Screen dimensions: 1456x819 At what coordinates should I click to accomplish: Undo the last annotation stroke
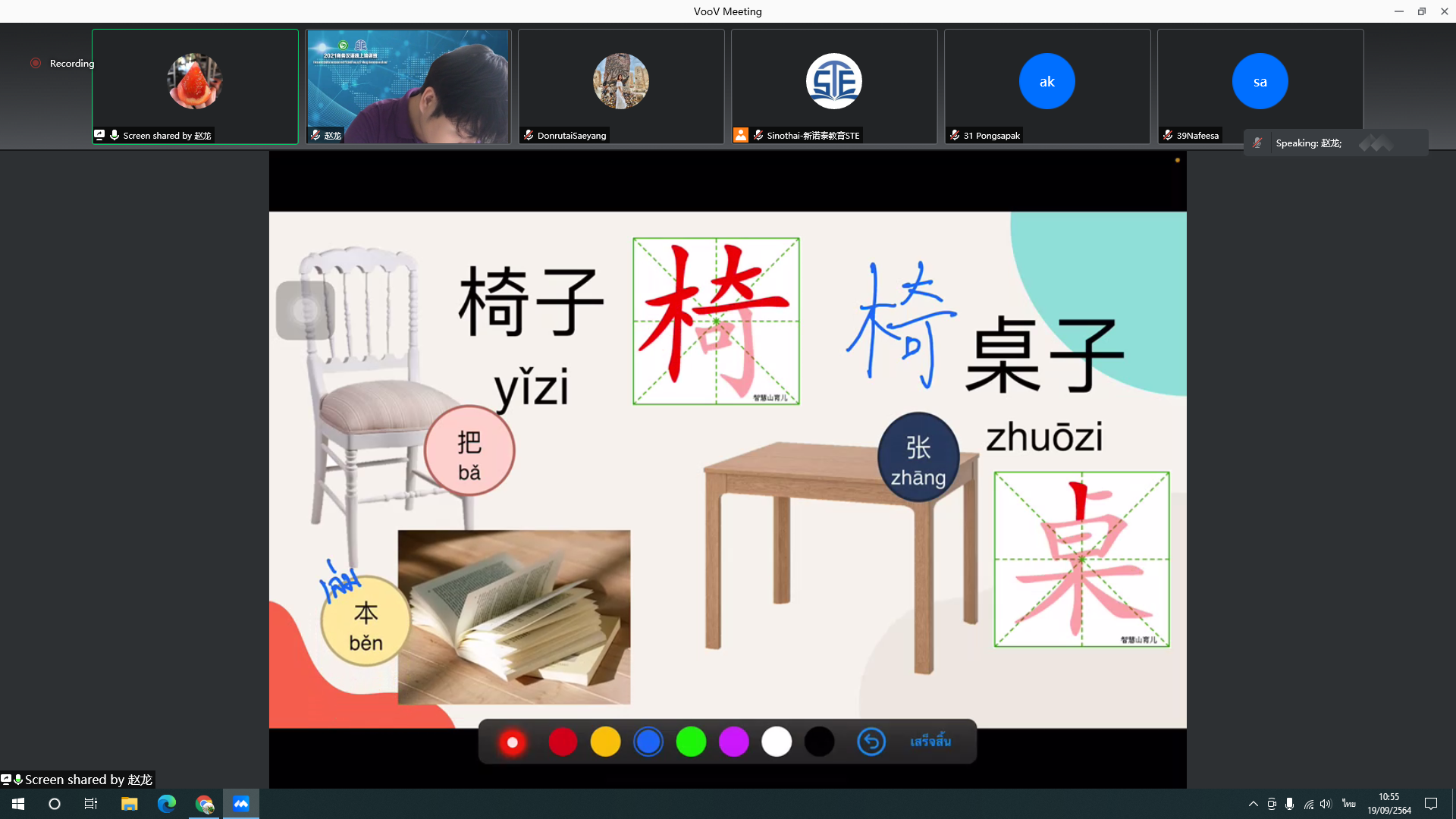tap(871, 742)
